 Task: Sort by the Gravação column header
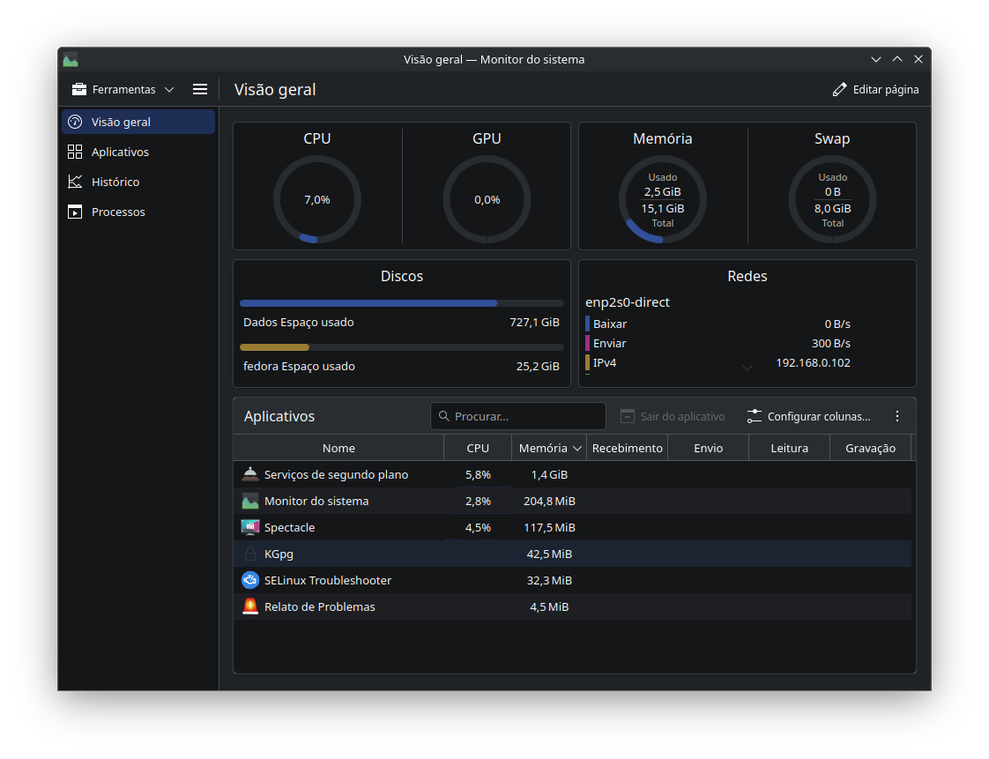click(870, 448)
